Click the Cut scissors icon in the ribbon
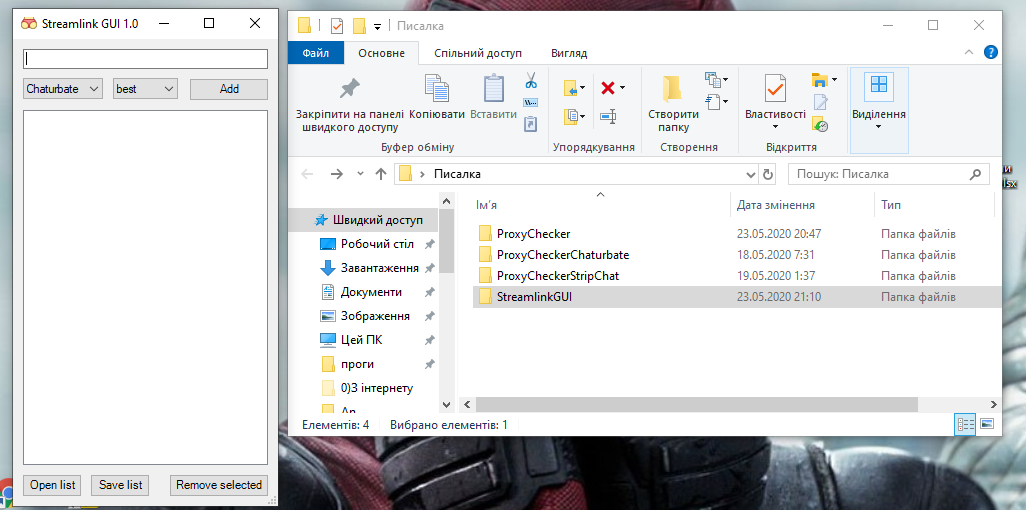 (531, 80)
